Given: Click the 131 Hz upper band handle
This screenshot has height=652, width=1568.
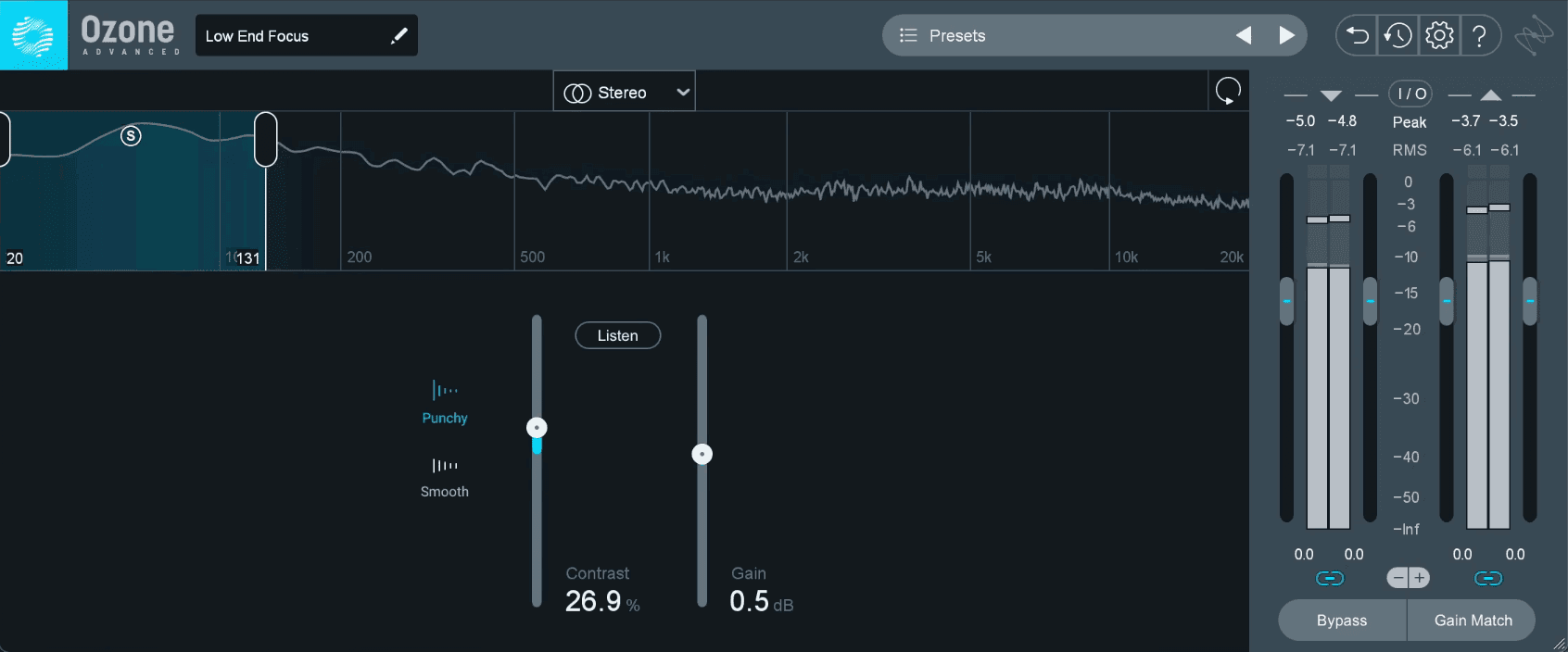Looking at the screenshot, I should 265,139.
